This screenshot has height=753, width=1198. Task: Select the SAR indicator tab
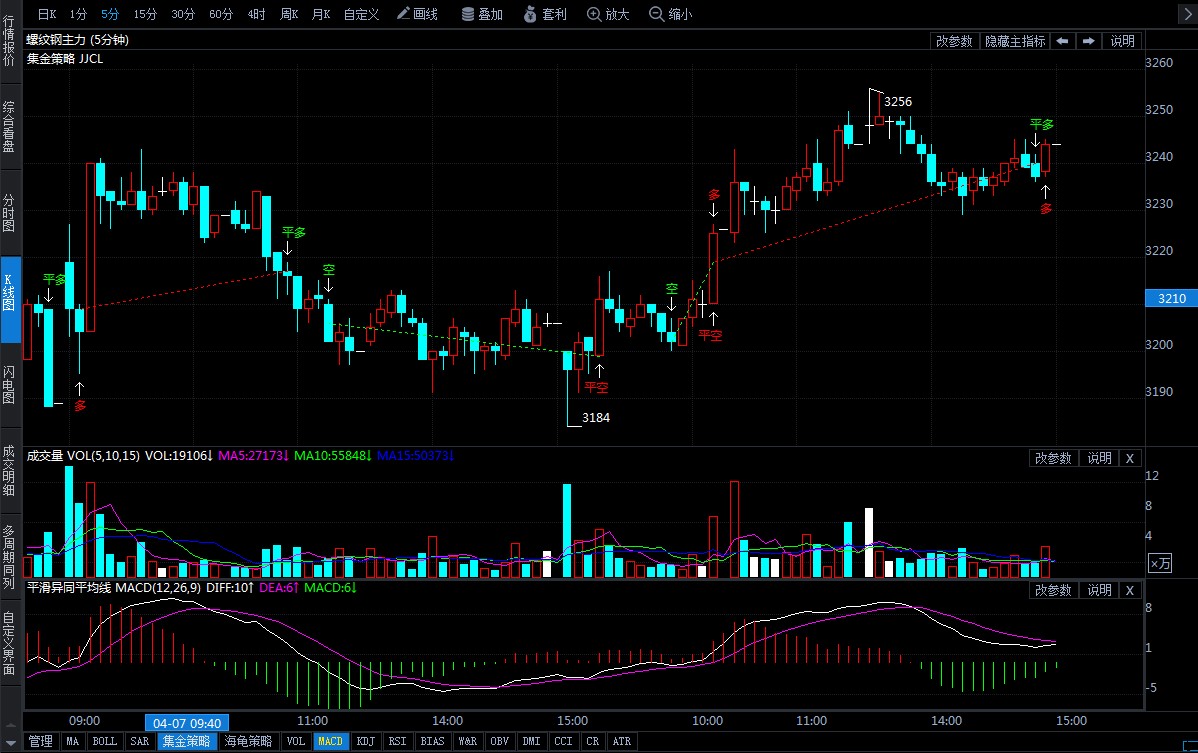click(x=140, y=742)
